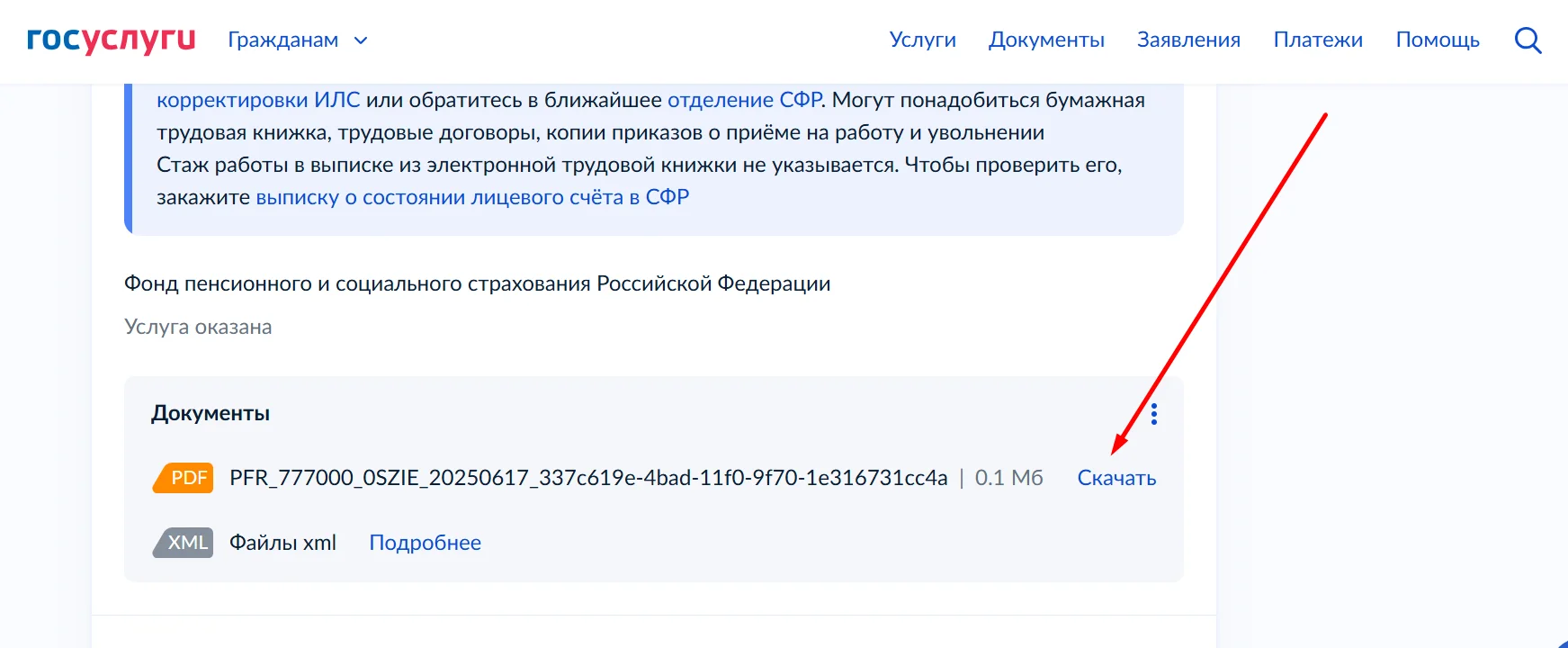Click the PFR_777000_0SZIE PDF file name

click(x=588, y=478)
